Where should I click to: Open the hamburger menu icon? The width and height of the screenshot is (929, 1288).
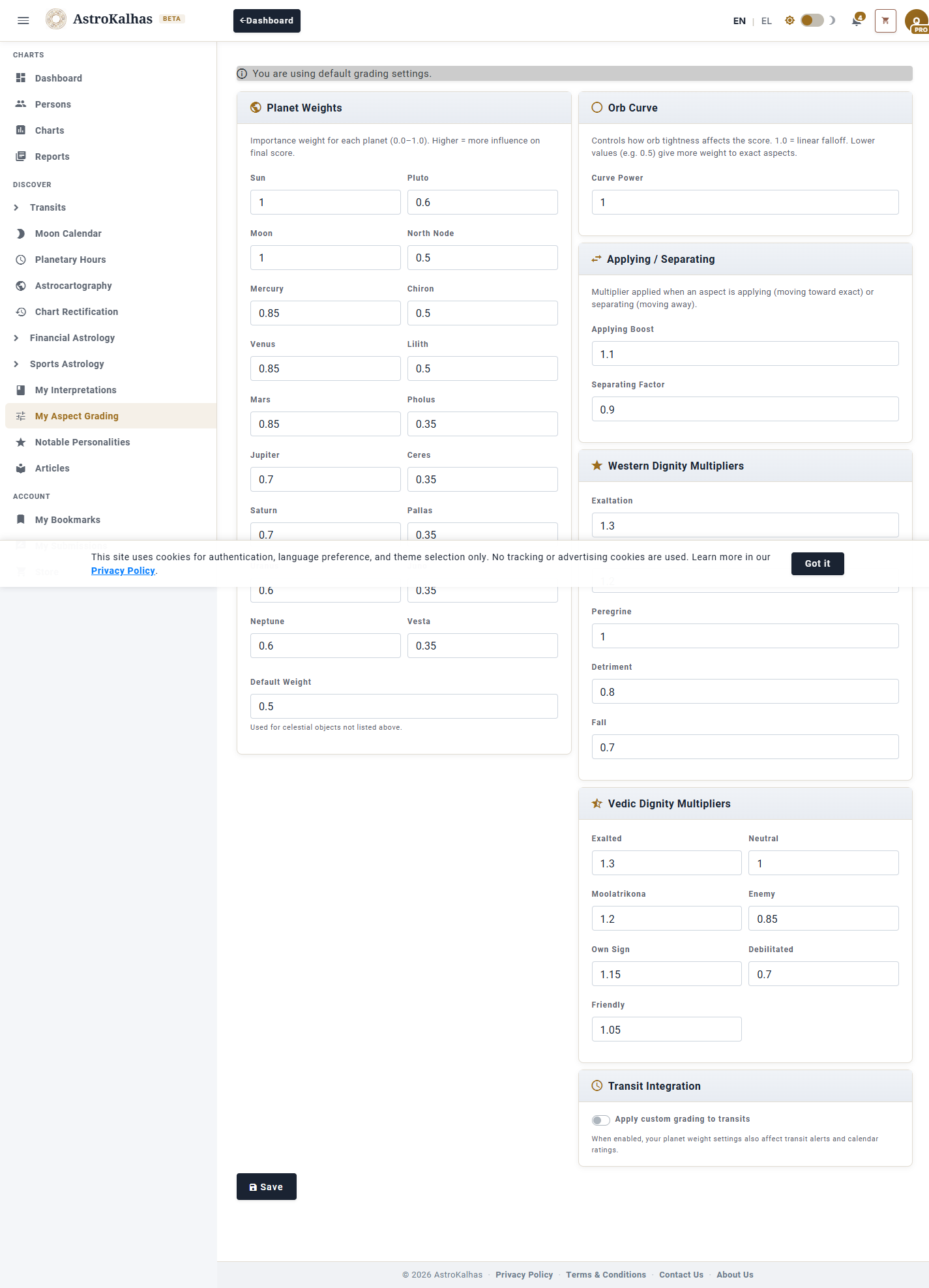pos(23,20)
